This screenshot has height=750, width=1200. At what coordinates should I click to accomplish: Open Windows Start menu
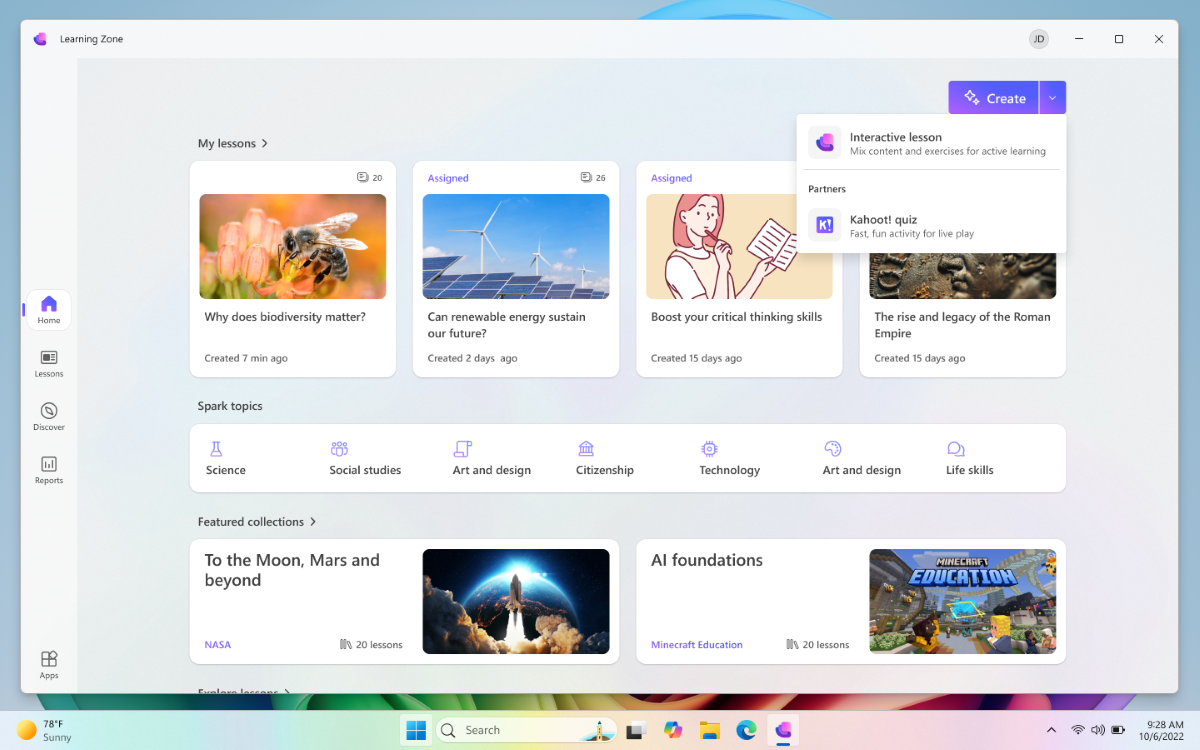pyautogui.click(x=416, y=730)
